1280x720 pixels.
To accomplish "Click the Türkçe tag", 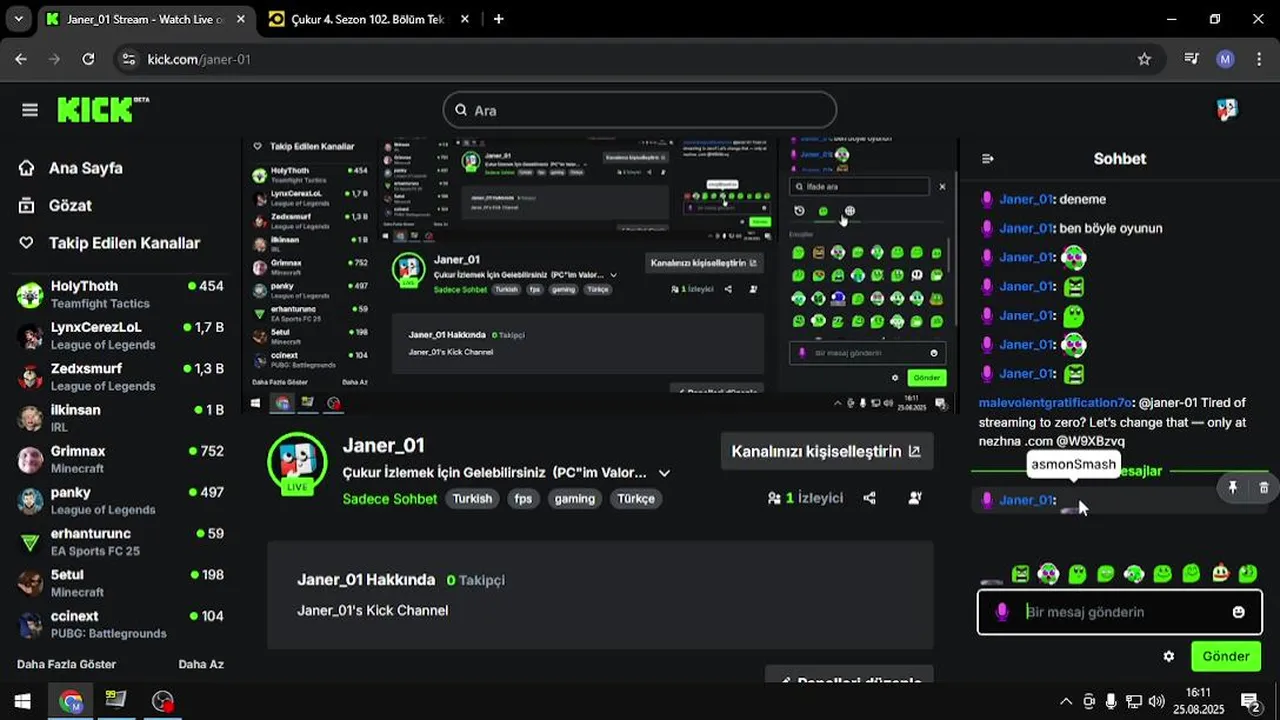I will [636, 498].
